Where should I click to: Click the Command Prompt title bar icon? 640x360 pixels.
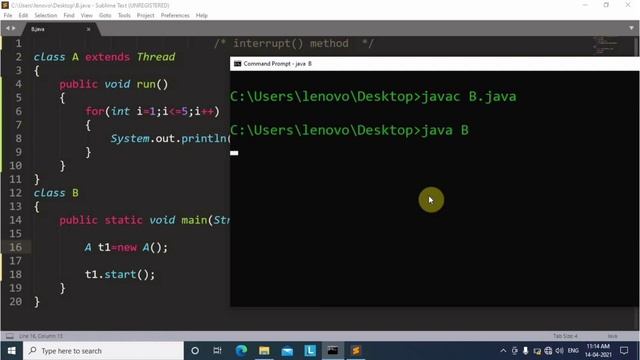237,64
